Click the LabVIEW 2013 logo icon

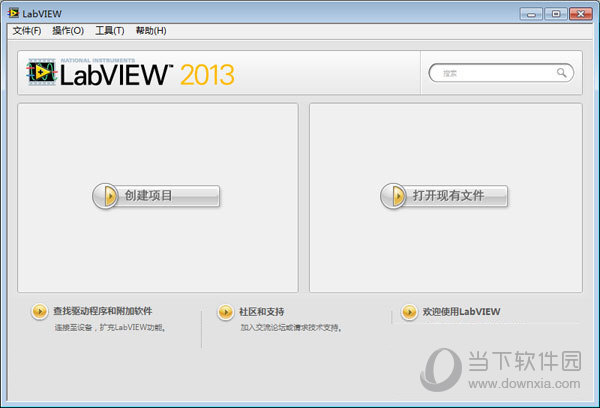pos(42,72)
